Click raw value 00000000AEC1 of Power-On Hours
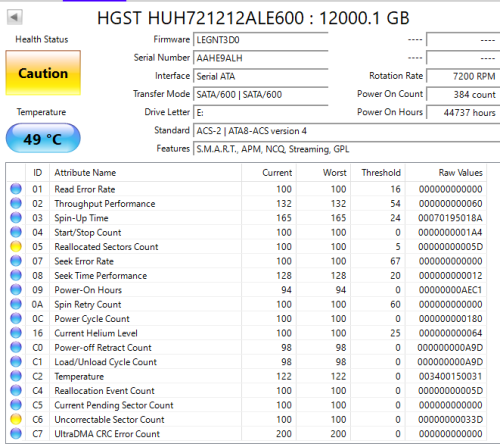This screenshot has width=500, height=447. (x=450, y=290)
